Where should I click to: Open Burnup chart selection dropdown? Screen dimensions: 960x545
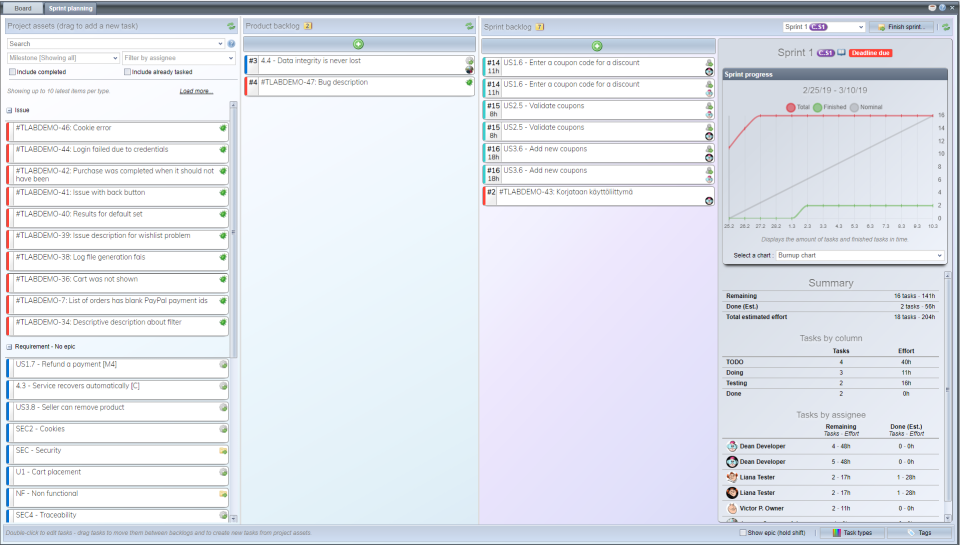[x=939, y=255]
